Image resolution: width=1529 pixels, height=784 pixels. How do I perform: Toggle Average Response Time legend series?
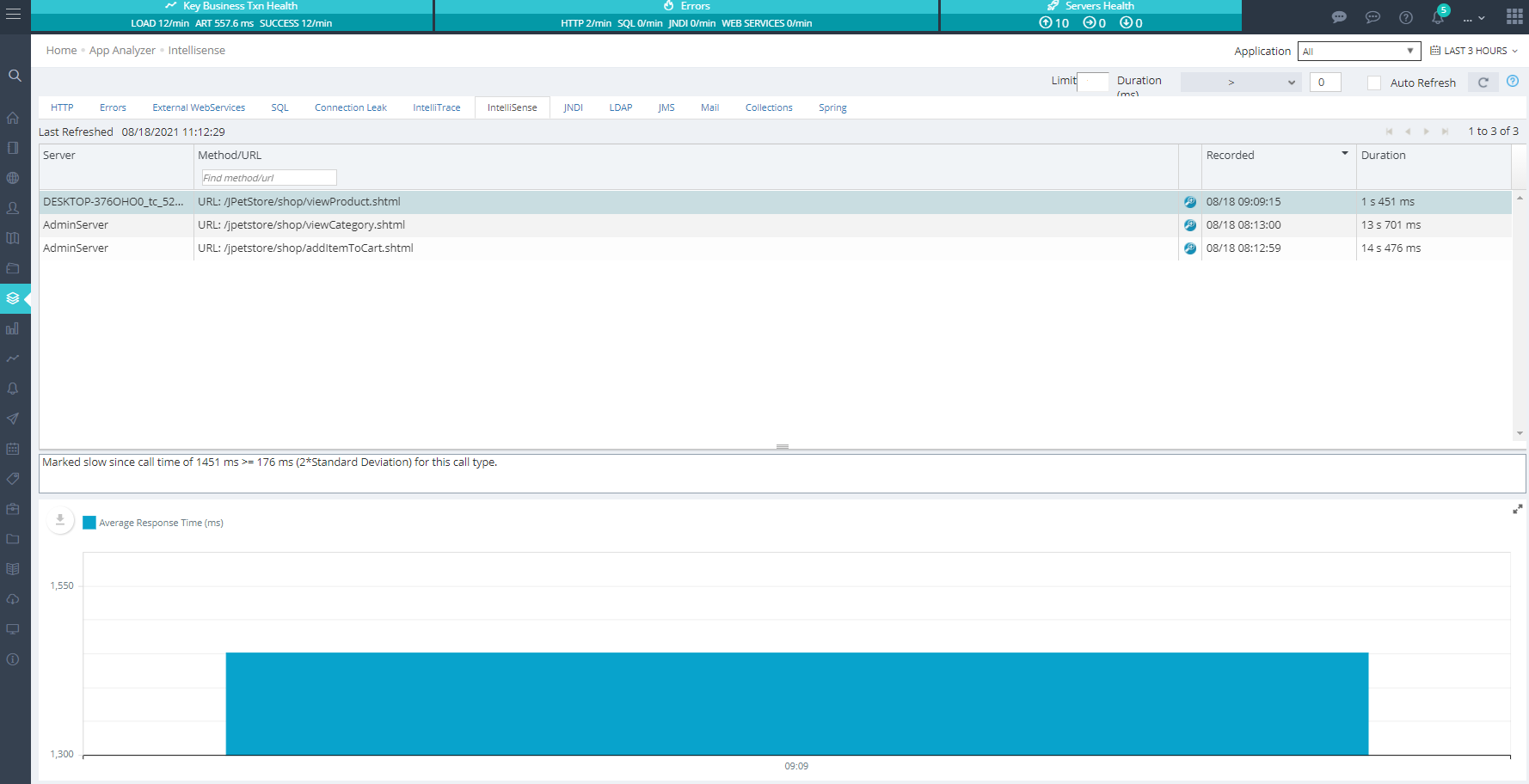tap(153, 523)
